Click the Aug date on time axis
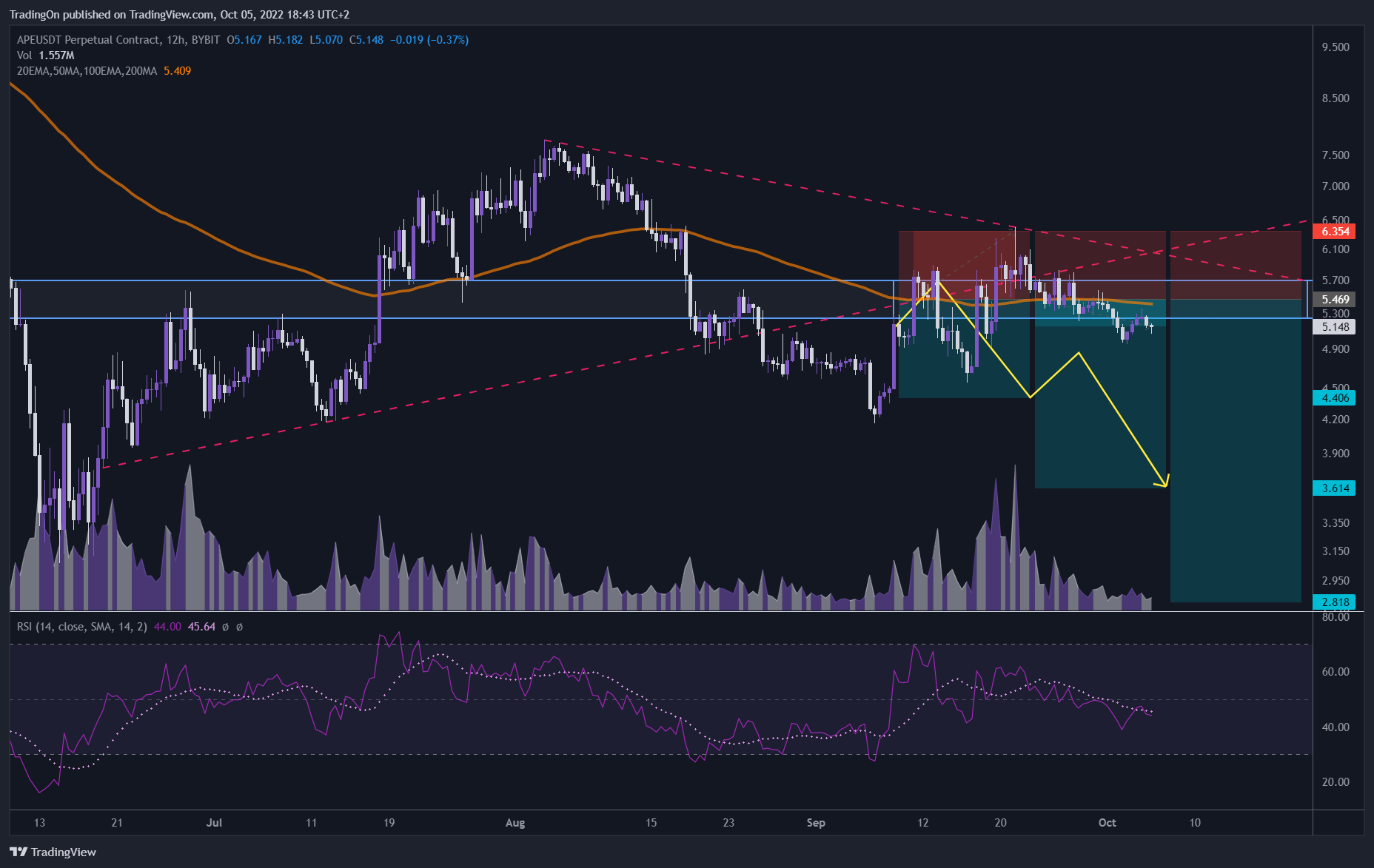 pyautogui.click(x=515, y=823)
